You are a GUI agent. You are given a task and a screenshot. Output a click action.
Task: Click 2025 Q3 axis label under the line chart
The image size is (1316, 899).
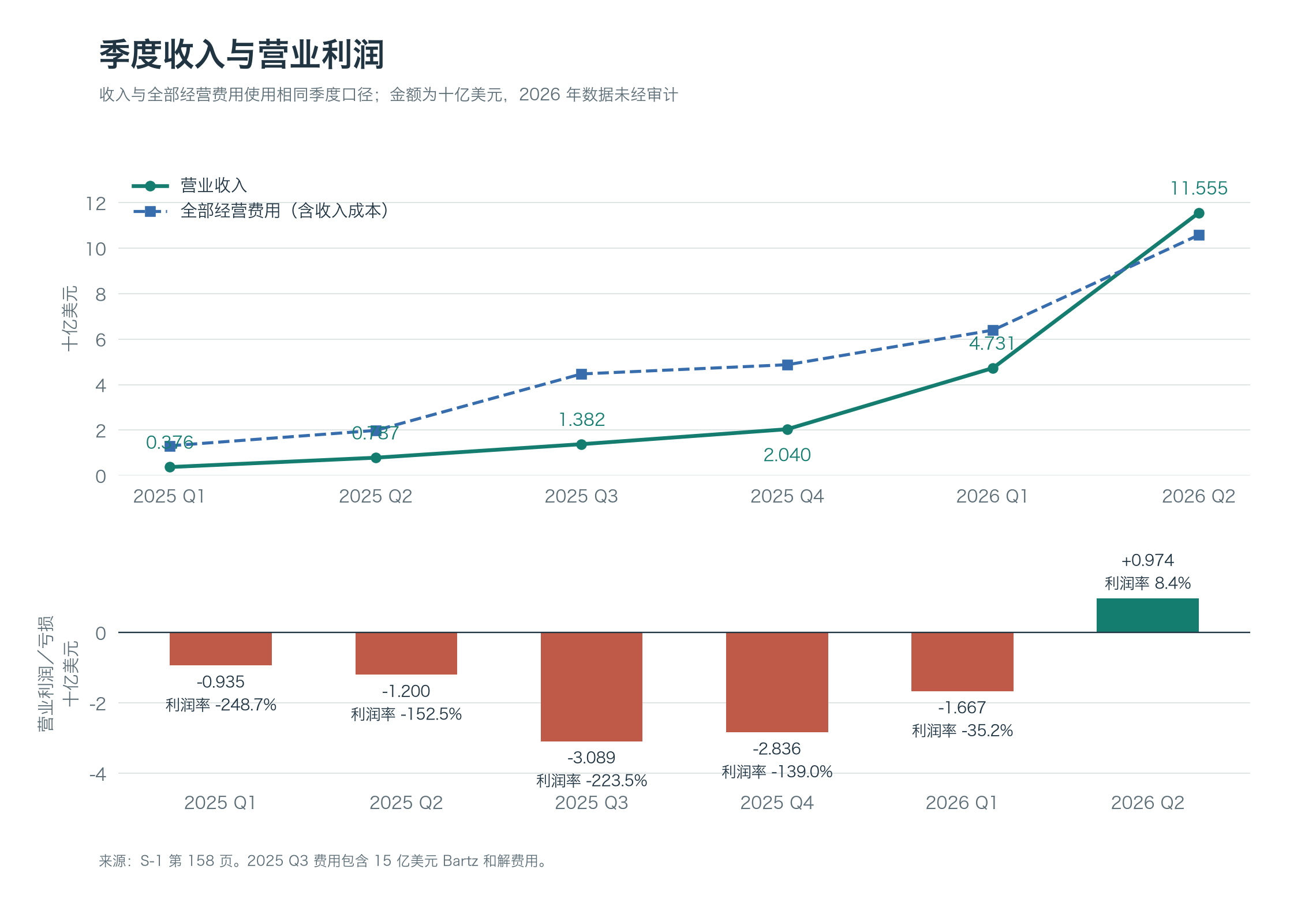click(x=581, y=496)
